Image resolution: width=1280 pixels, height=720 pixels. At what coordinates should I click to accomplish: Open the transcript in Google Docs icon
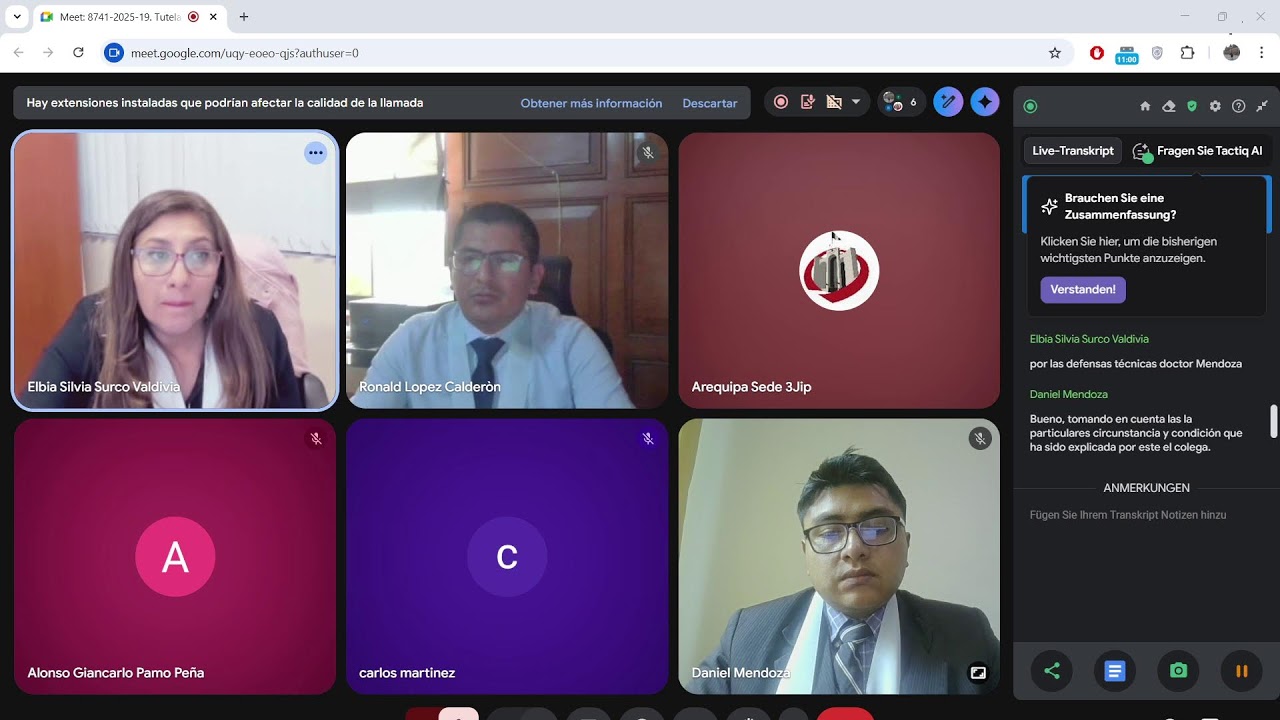(x=1115, y=671)
